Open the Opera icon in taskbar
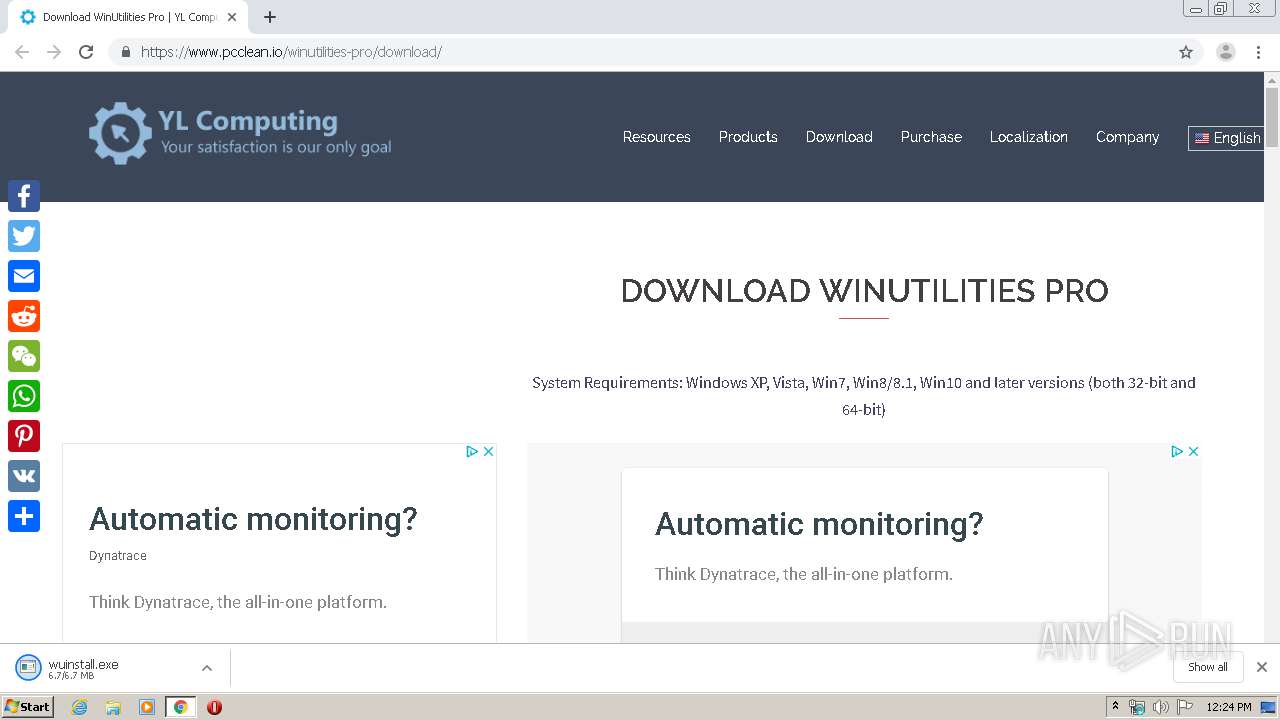This screenshot has height=720, width=1280. point(214,707)
